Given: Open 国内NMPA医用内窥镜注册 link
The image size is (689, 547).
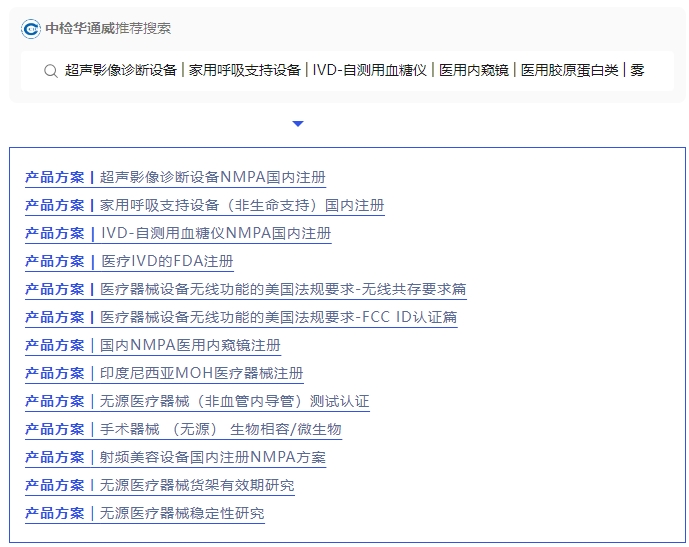Looking at the screenshot, I should 190,345.
